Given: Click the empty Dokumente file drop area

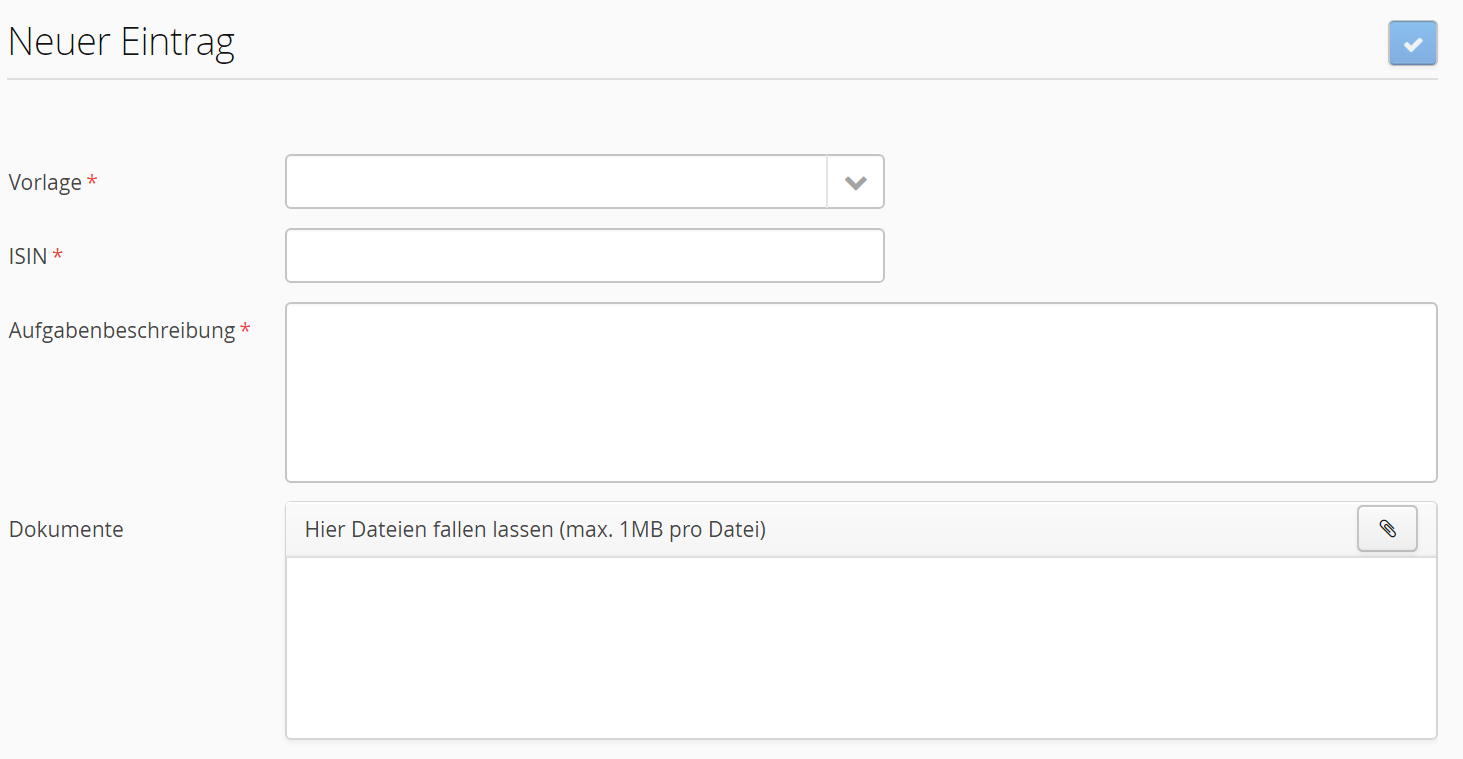Looking at the screenshot, I should click(860, 647).
